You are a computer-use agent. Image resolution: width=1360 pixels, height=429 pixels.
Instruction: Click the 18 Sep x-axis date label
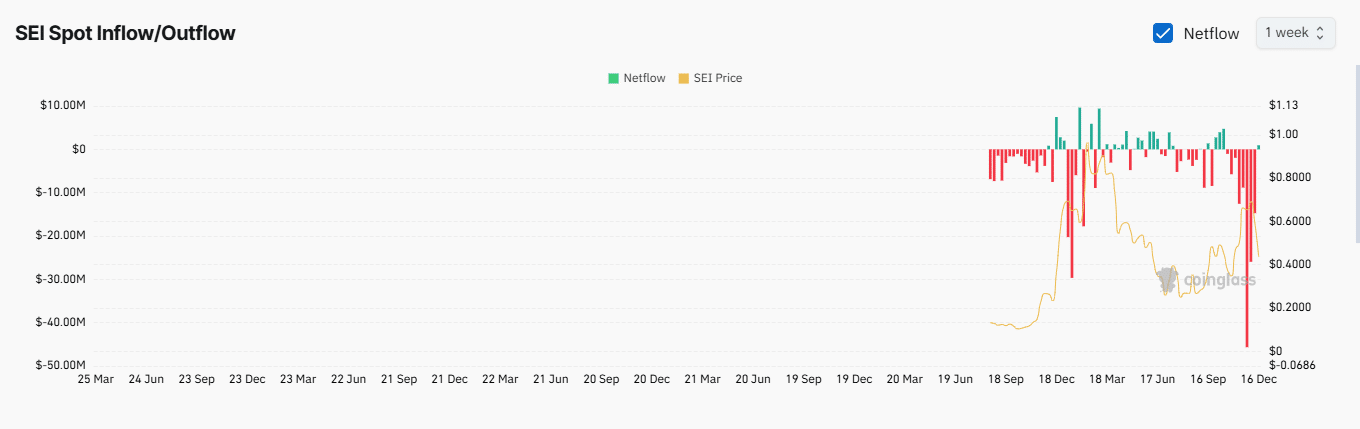(1005, 380)
